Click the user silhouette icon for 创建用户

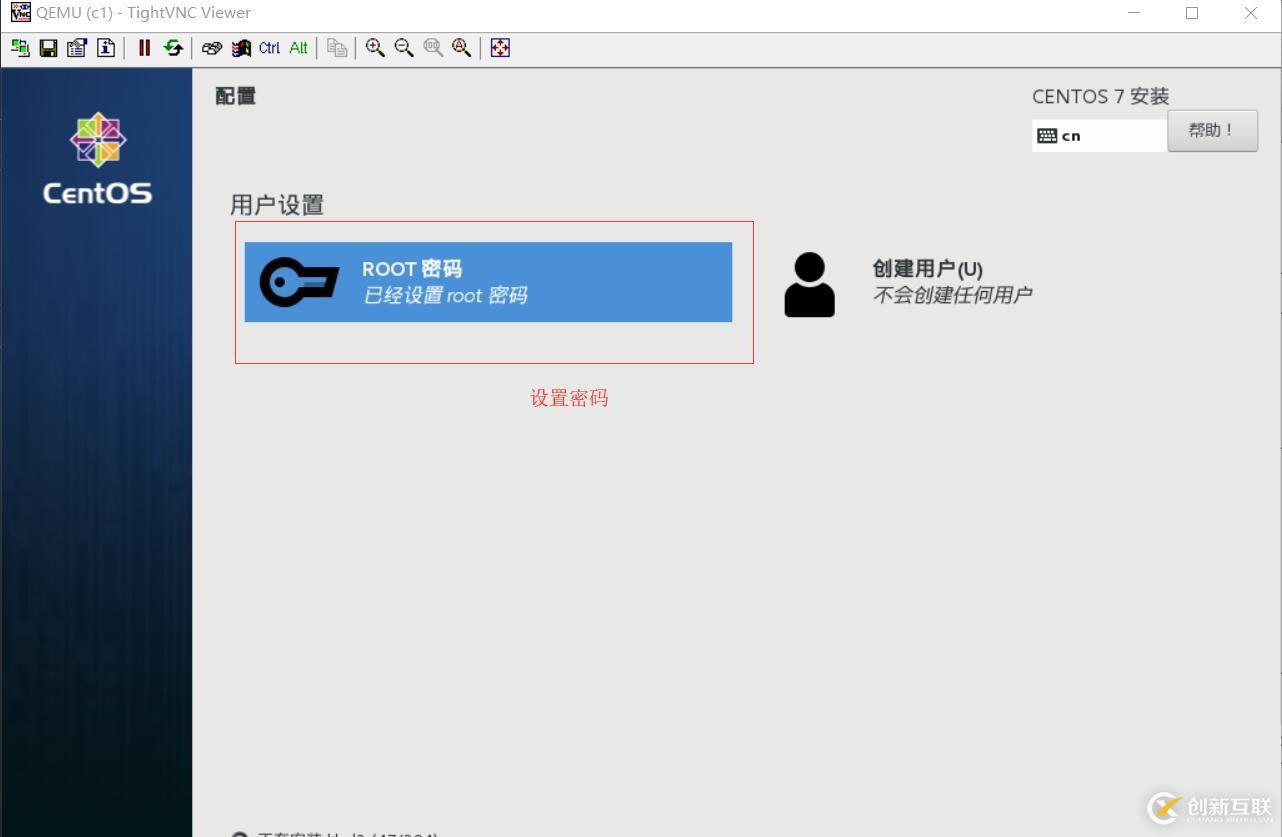point(809,285)
